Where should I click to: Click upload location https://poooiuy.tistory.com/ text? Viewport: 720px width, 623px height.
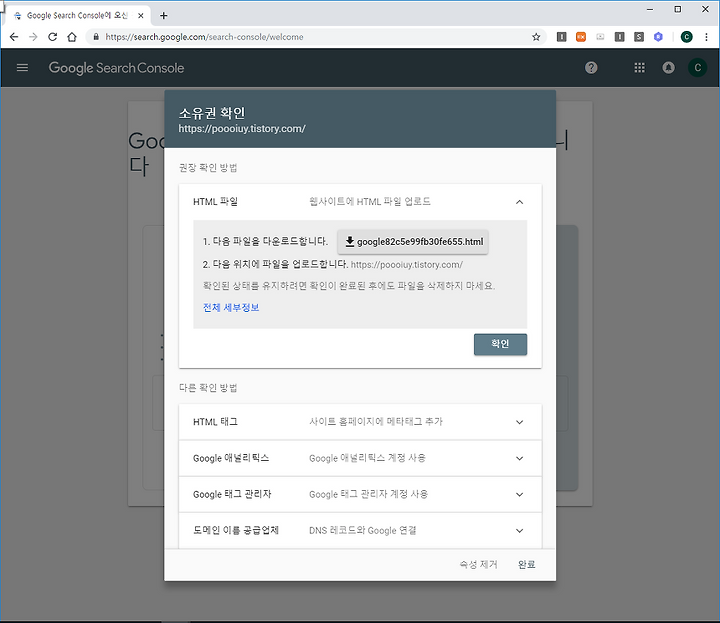coord(406,265)
